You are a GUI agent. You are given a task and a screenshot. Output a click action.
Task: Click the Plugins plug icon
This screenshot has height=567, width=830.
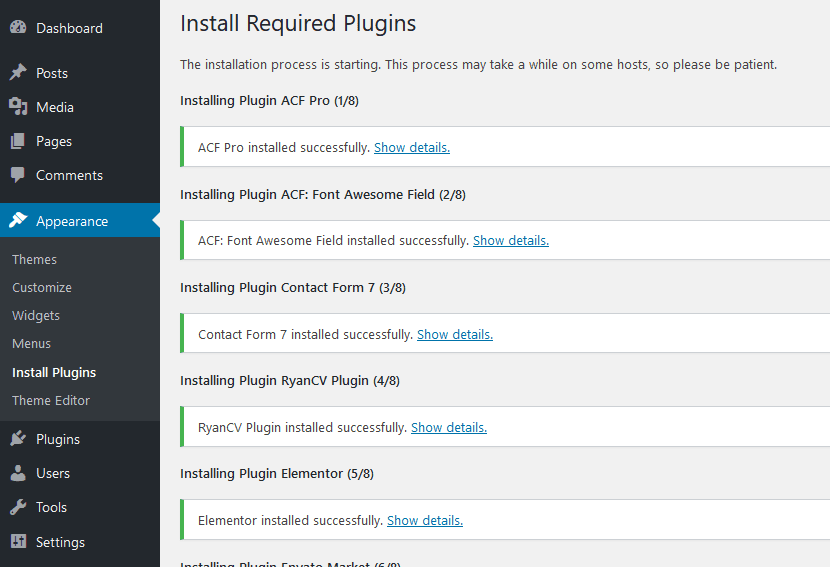coord(18,438)
